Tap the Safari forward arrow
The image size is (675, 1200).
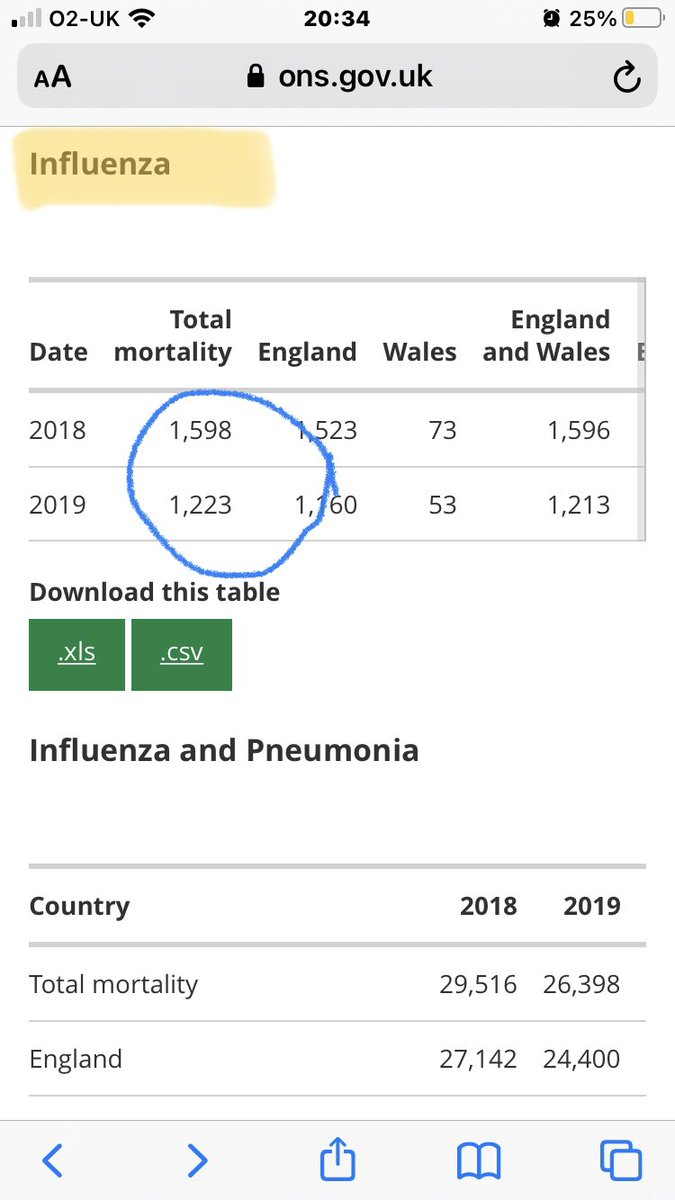point(197,1160)
